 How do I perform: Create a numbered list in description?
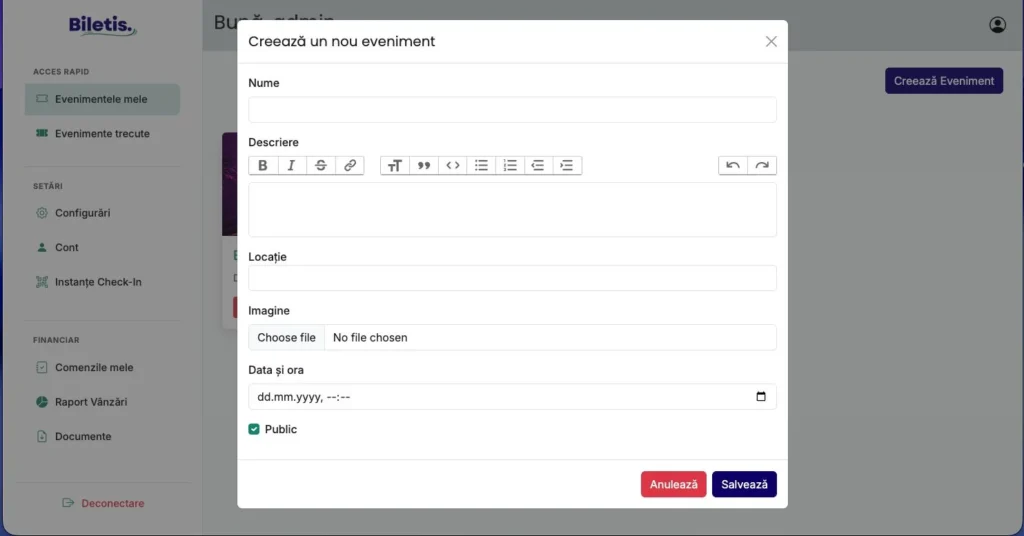pos(510,166)
